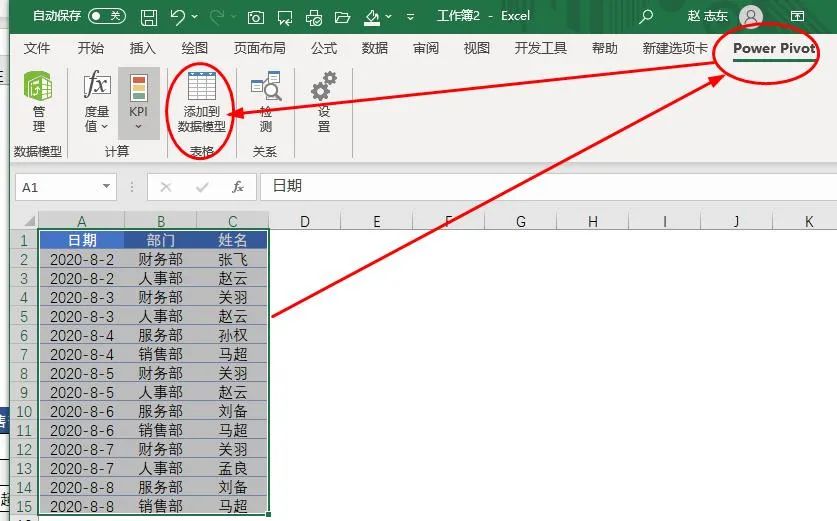
Task: Open Power Pivot Settings (设置)
Action: 324,102
